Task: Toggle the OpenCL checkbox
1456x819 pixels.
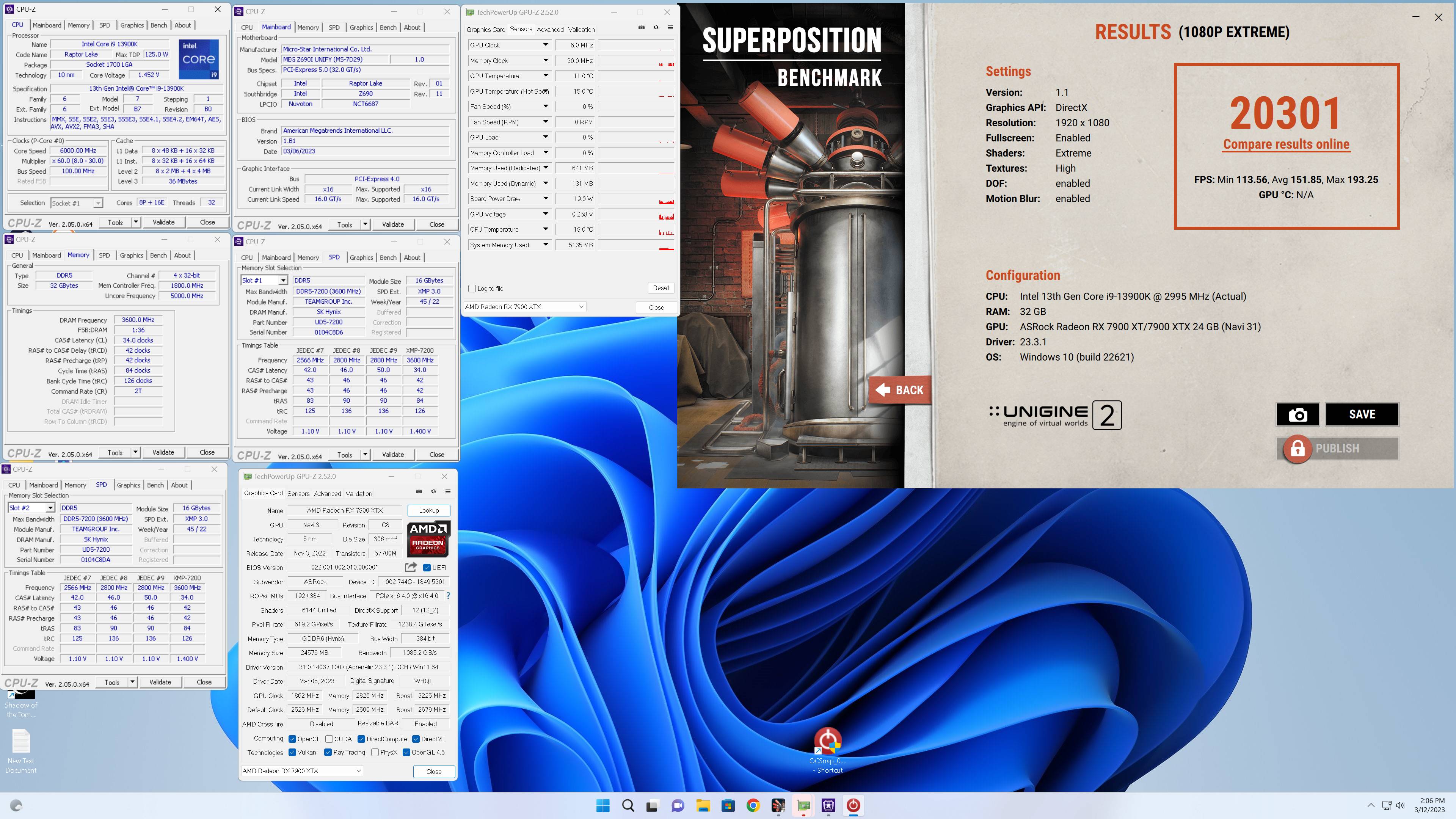Action: (x=292, y=739)
